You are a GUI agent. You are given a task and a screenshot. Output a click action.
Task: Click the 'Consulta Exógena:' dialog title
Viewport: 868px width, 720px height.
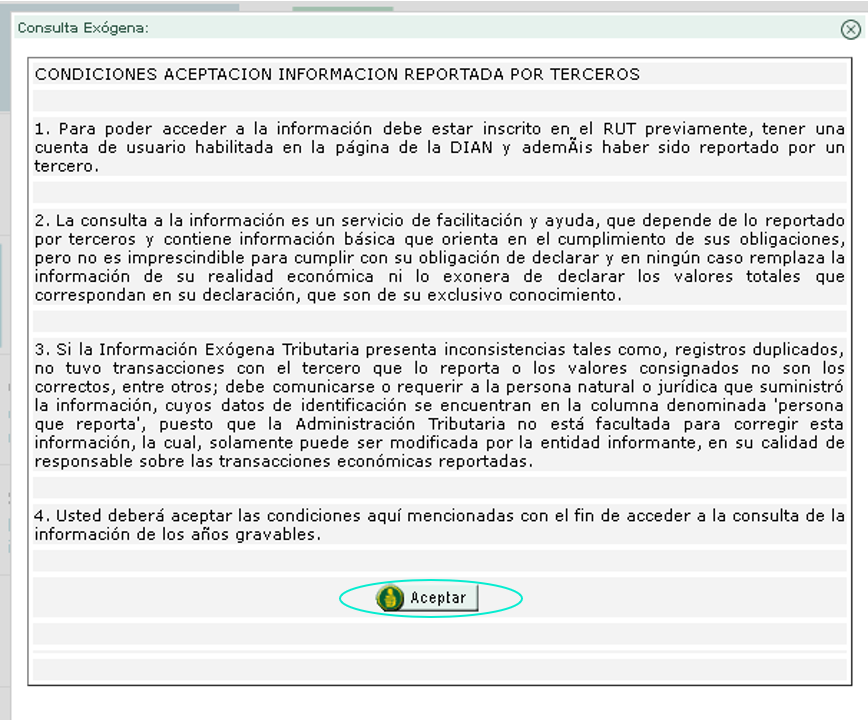pyautogui.click(x=83, y=28)
